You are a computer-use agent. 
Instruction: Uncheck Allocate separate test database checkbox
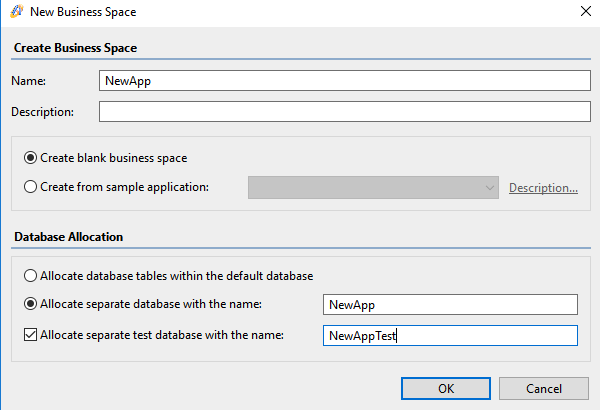(31, 335)
